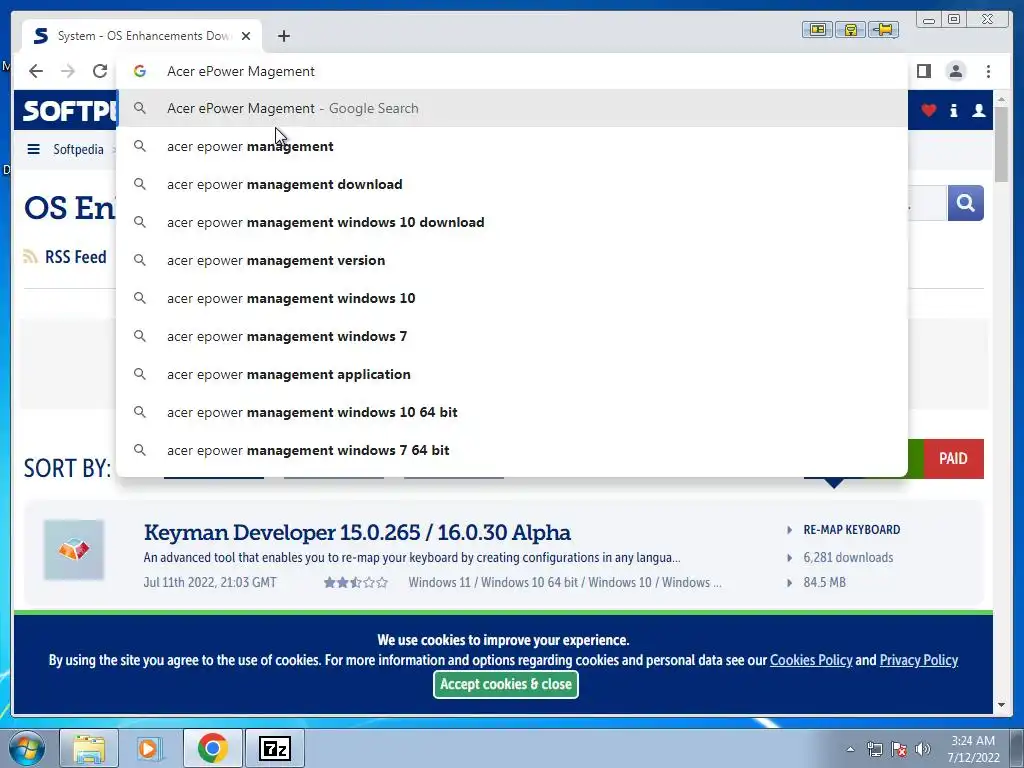Select 'Acer ePower Magement - Google Search' suggestion
Image resolution: width=1024 pixels, height=768 pixels.
(512, 108)
